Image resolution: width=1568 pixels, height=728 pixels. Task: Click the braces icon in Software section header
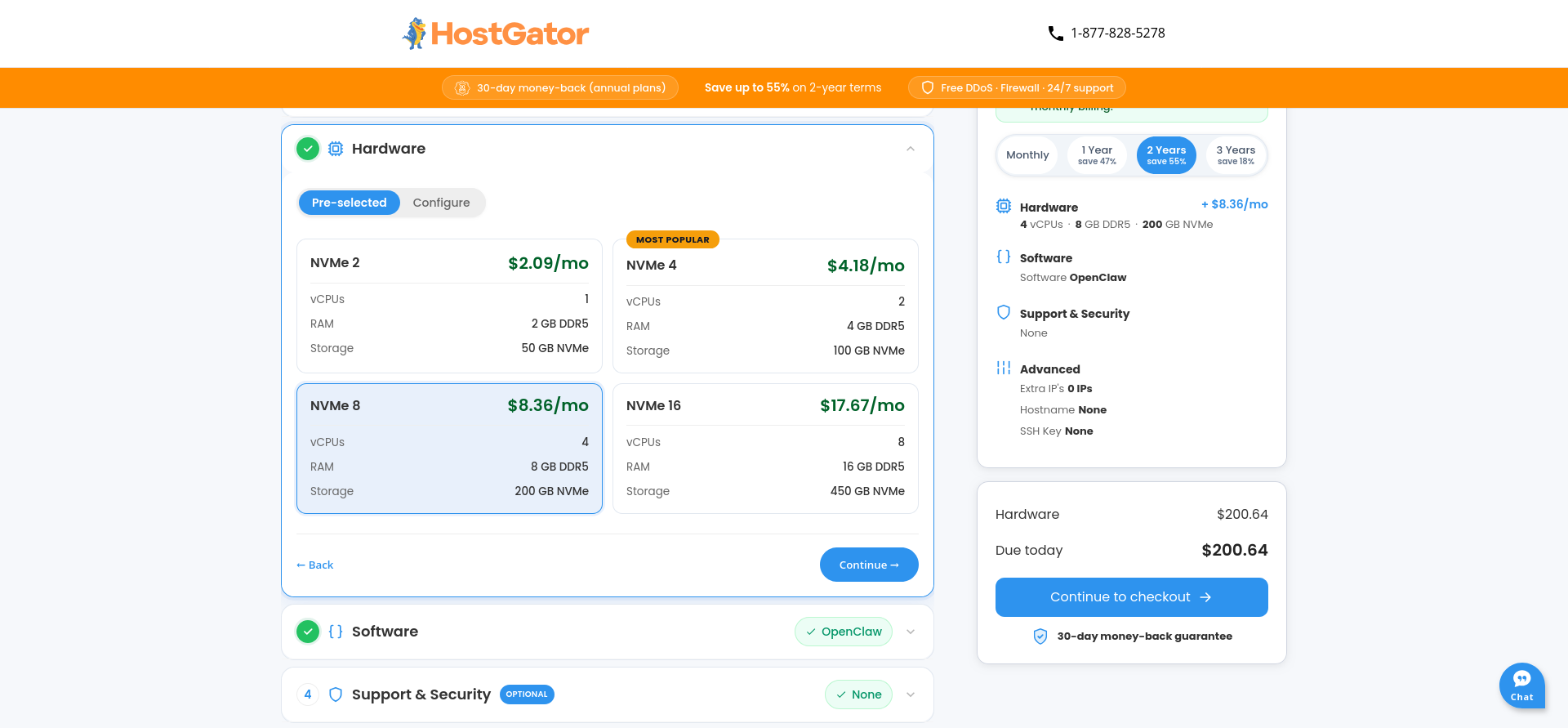coord(336,632)
